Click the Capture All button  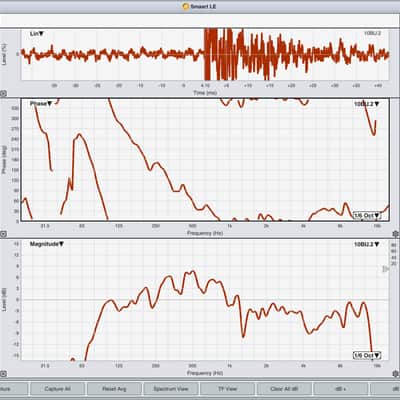[57, 389]
